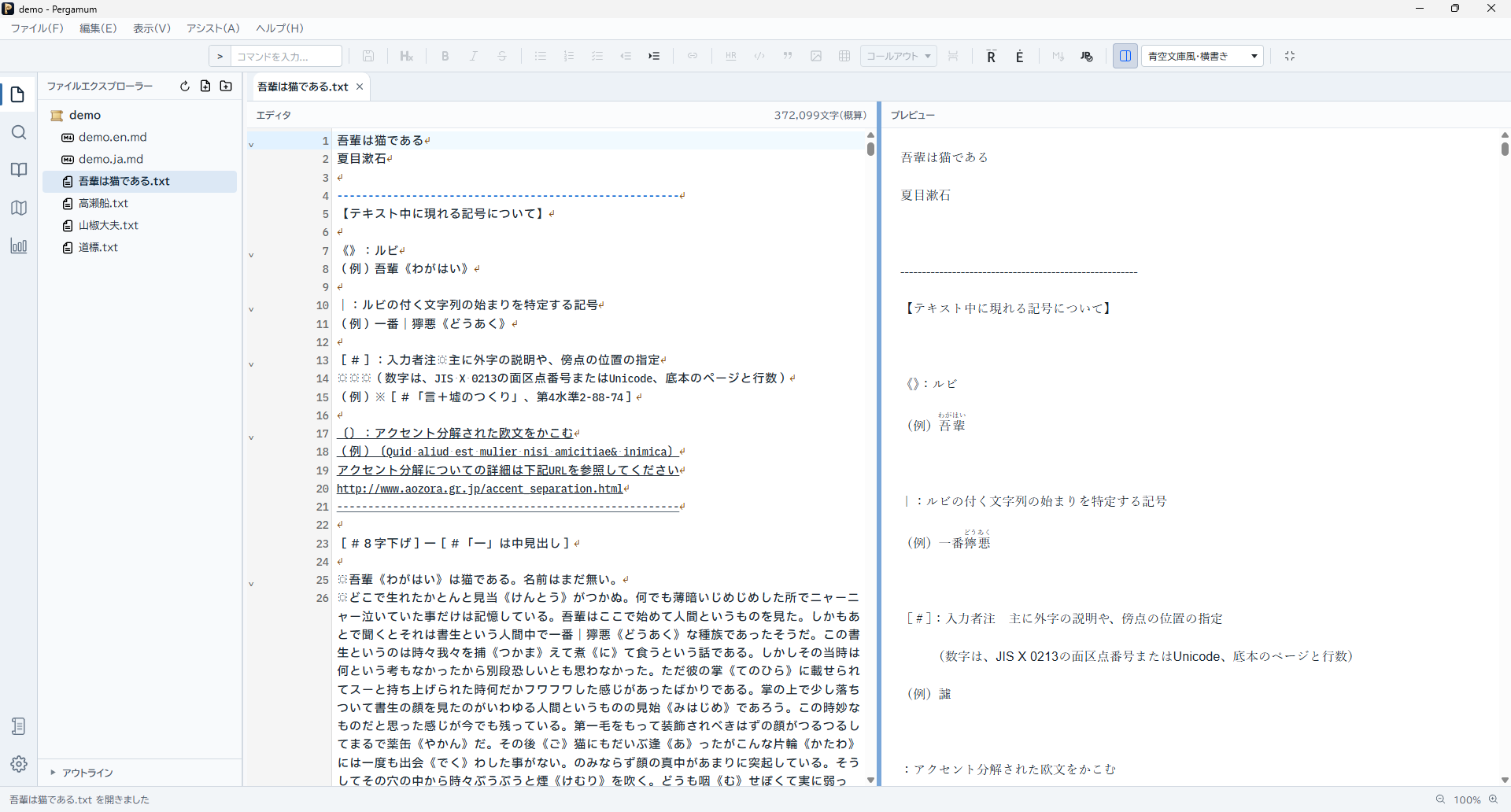Image resolution: width=1511 pixels, height=812 pixels.
Task: Click the document icon above the settings gear
Action: click(x=19, y=725)
